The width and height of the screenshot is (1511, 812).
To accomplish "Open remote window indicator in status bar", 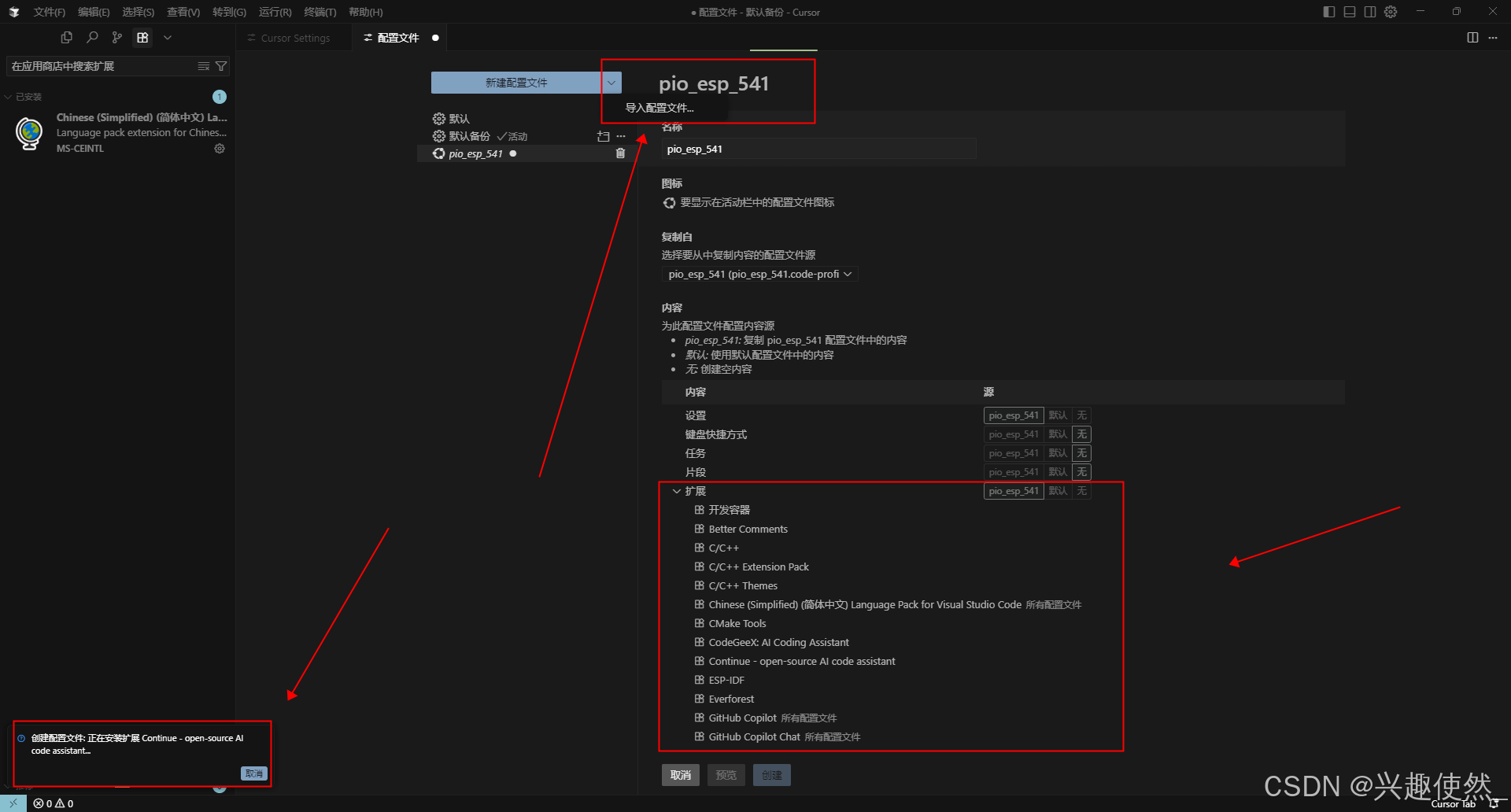I will click(13, 803).
